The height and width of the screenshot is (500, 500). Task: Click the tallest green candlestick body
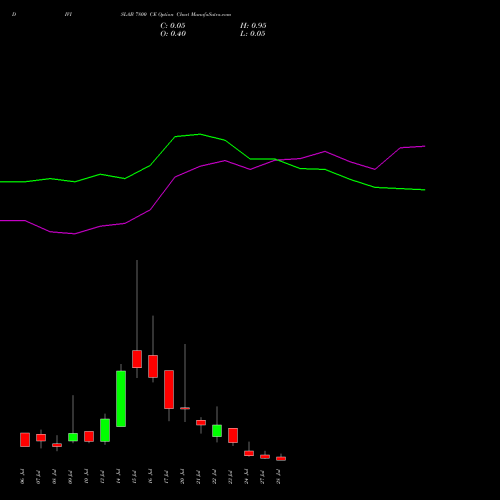tap(121, 399)
